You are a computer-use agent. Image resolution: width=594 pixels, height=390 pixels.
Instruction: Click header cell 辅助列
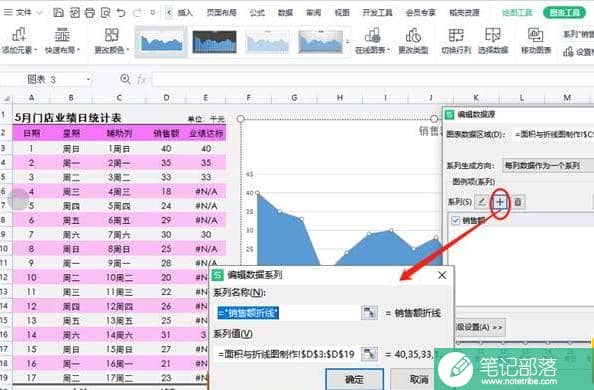point(119,133)
